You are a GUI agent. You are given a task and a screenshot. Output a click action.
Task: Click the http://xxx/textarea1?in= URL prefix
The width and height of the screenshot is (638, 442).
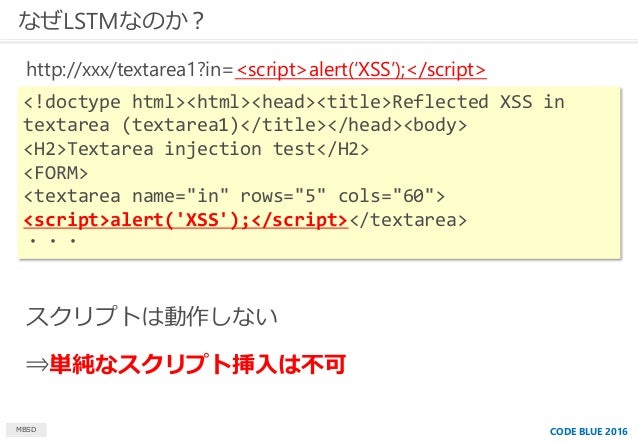click(130, 70)
